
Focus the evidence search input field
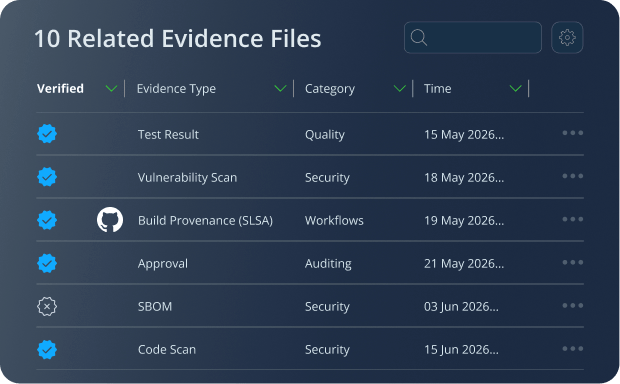click(x=473, y=38)
